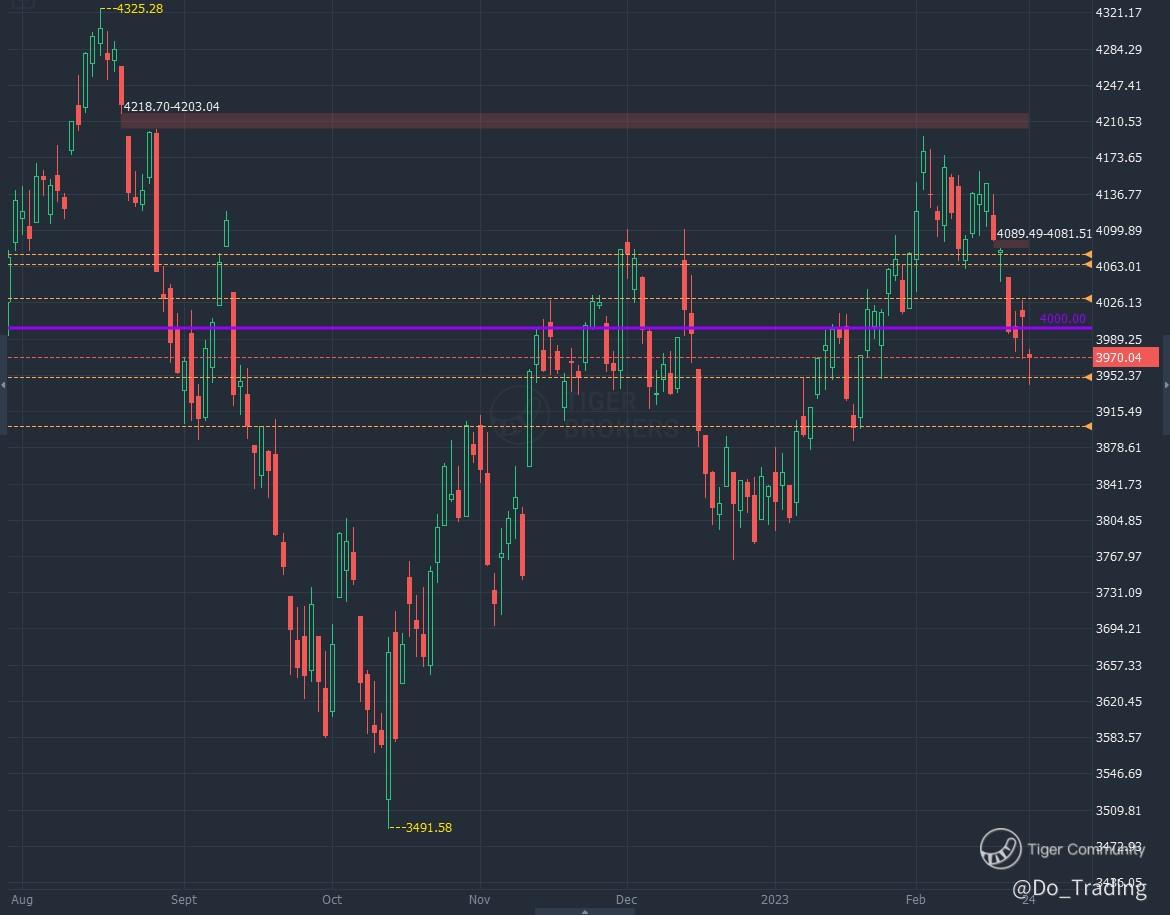Click the orange arrow marker beside 4063.01

pos(1088,264)
